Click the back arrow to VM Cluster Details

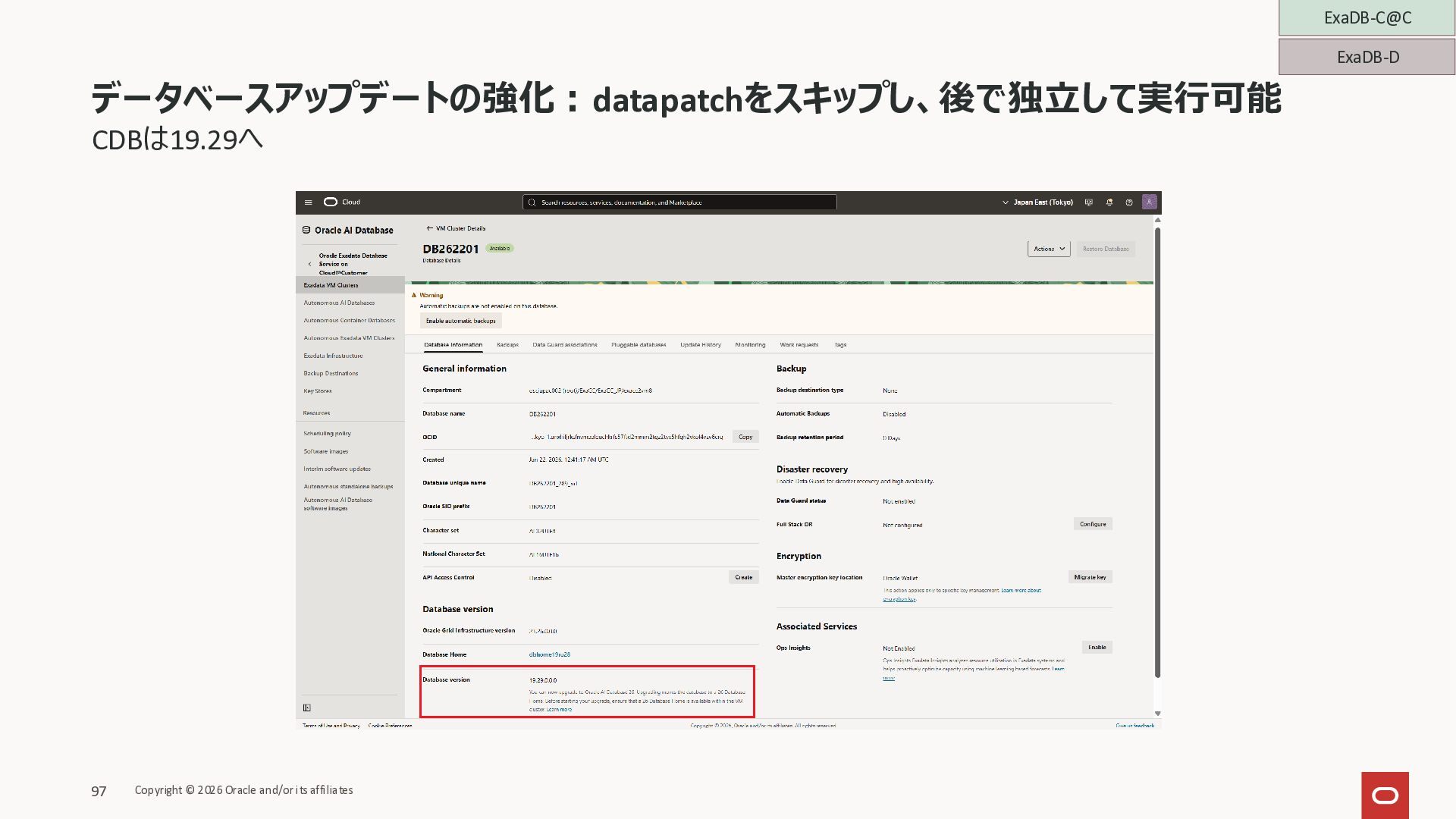430,228
